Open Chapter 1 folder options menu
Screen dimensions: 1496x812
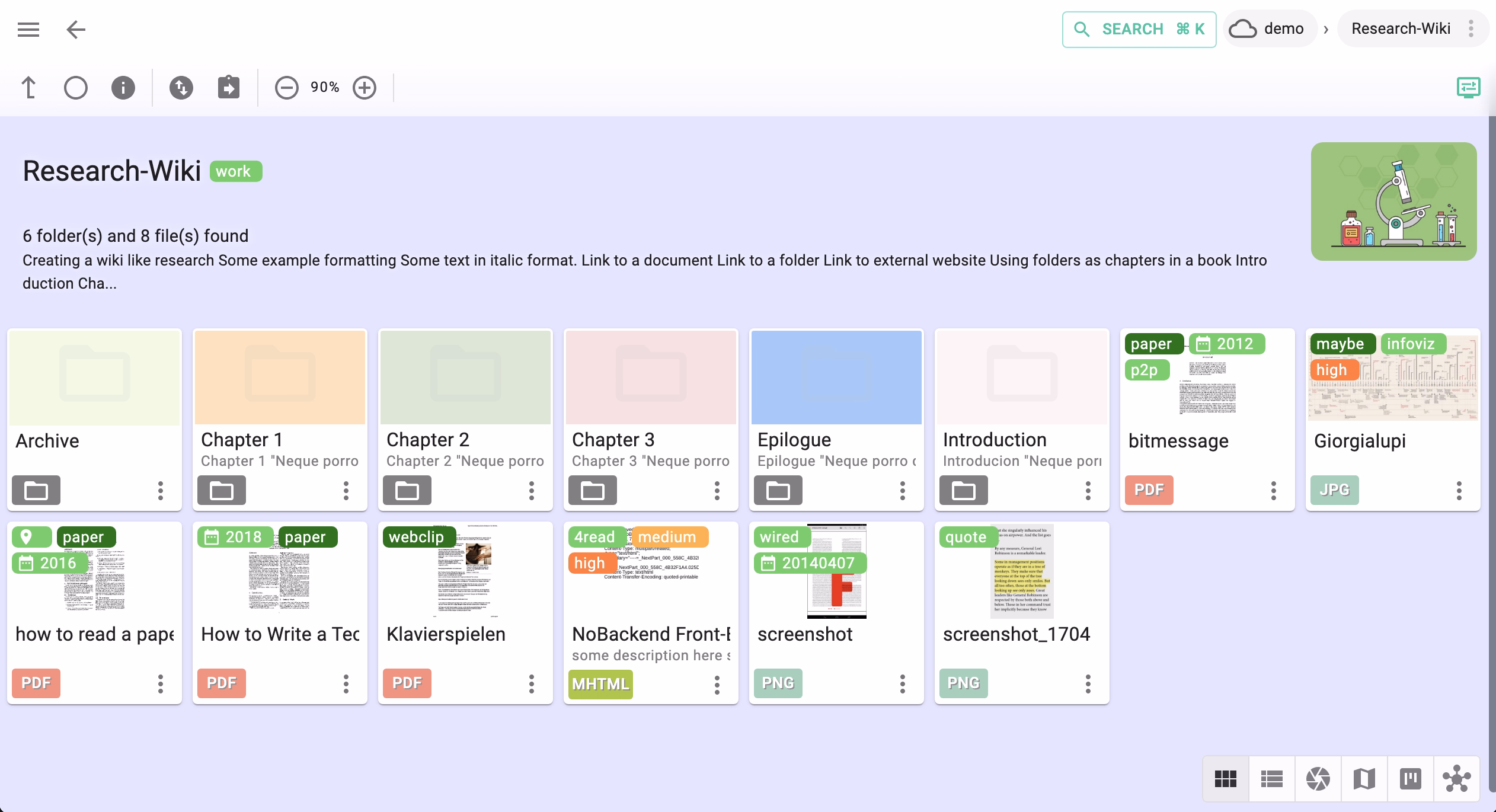(x=346, y=490)
